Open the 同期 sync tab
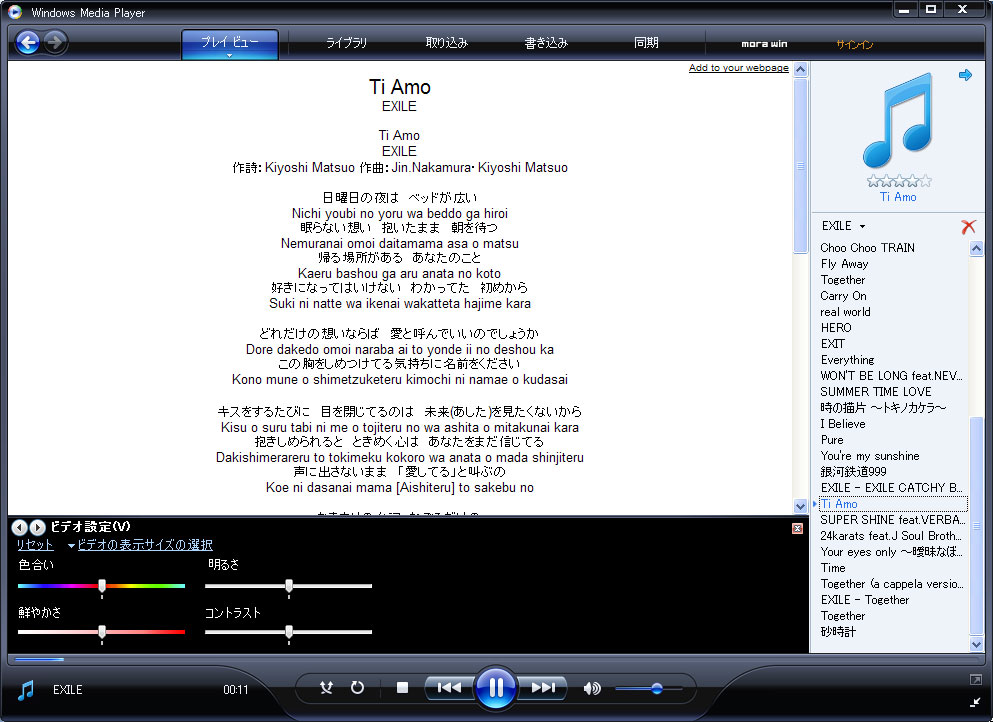 click(646, 43)
